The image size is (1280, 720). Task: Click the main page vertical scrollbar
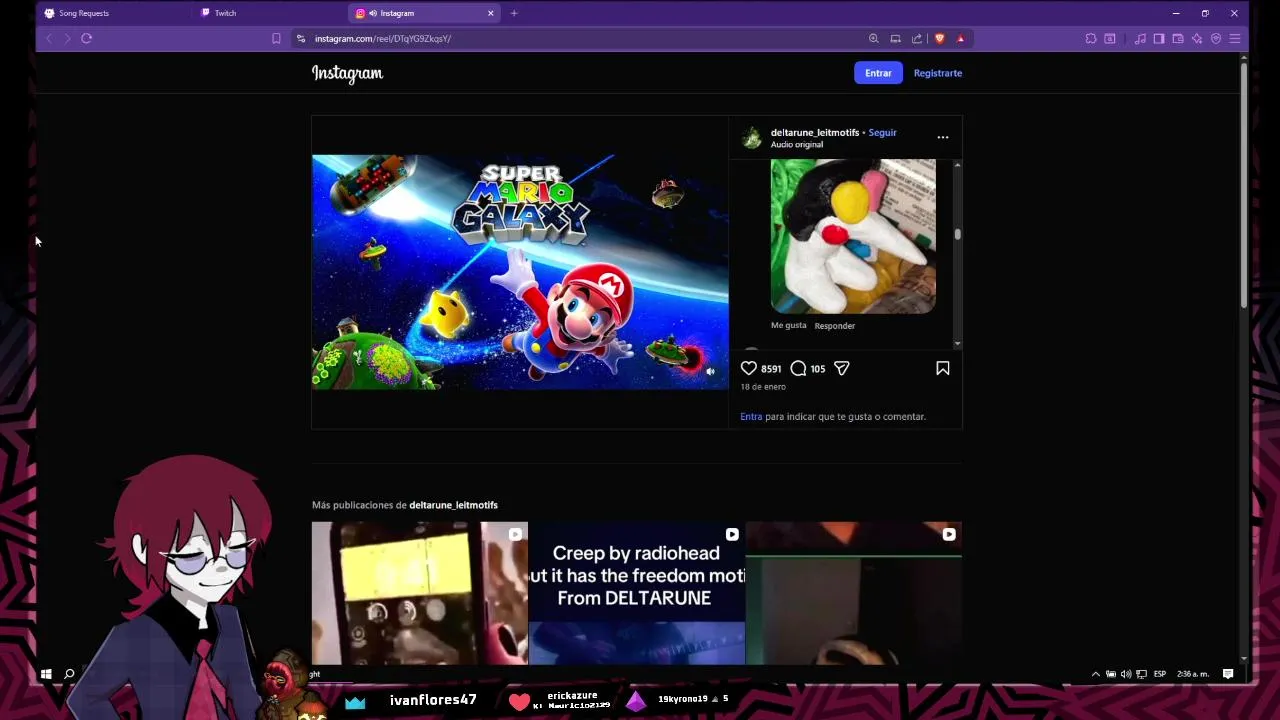click(1244, 185)
